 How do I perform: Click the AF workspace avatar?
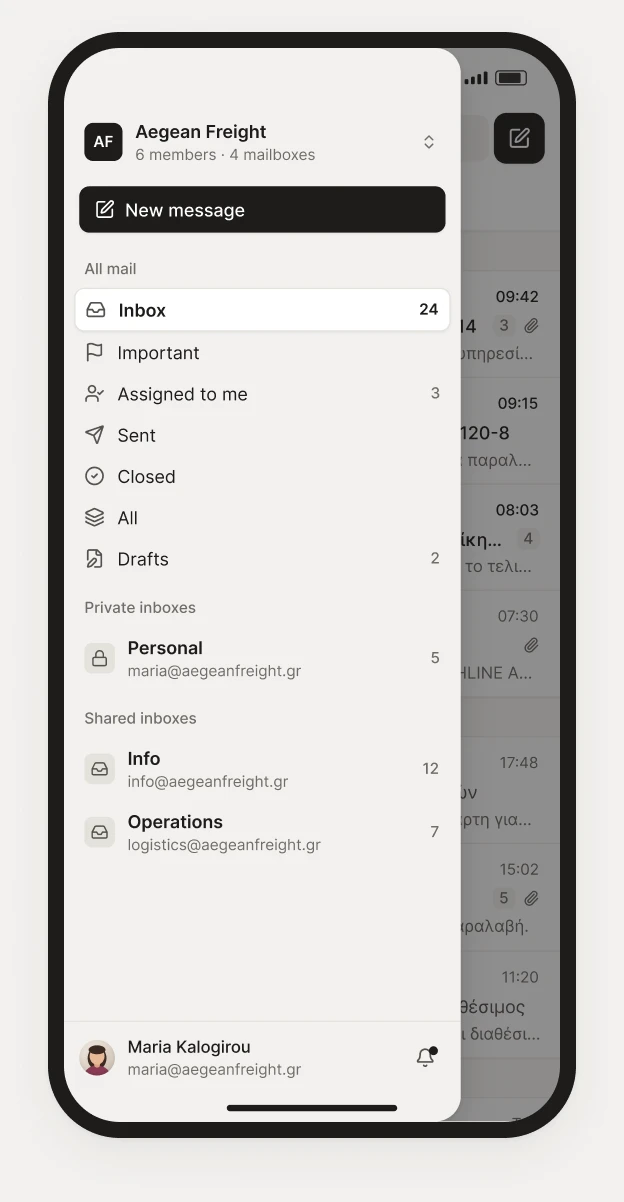[103, 142]
